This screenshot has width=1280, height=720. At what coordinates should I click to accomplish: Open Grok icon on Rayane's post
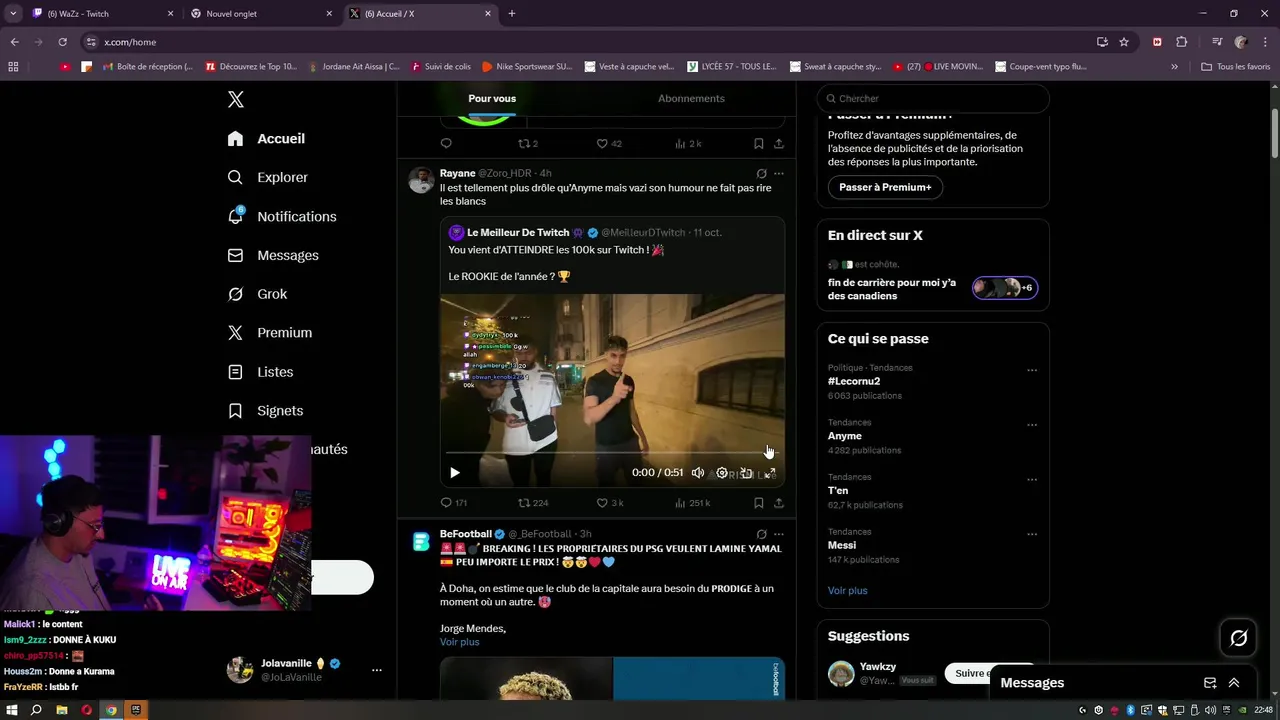click(761, 173)
